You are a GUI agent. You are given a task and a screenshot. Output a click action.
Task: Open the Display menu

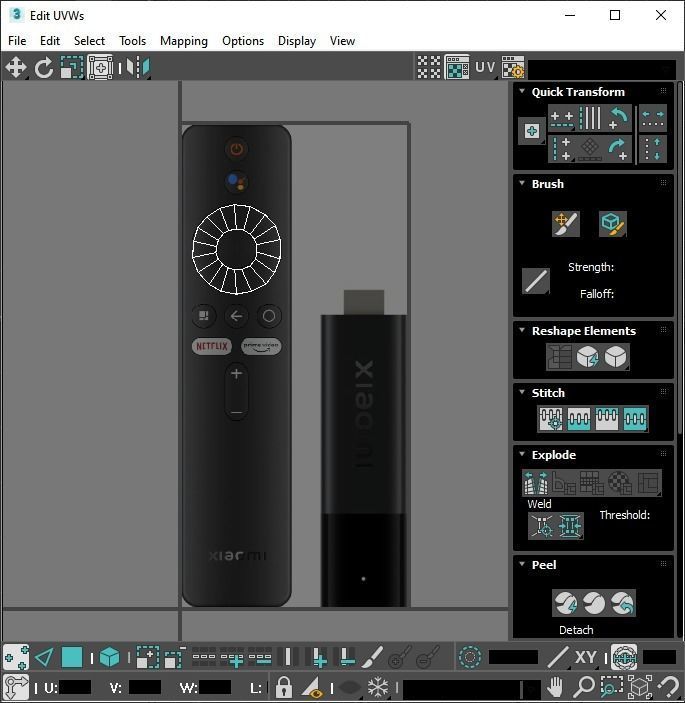coord(297,41)
